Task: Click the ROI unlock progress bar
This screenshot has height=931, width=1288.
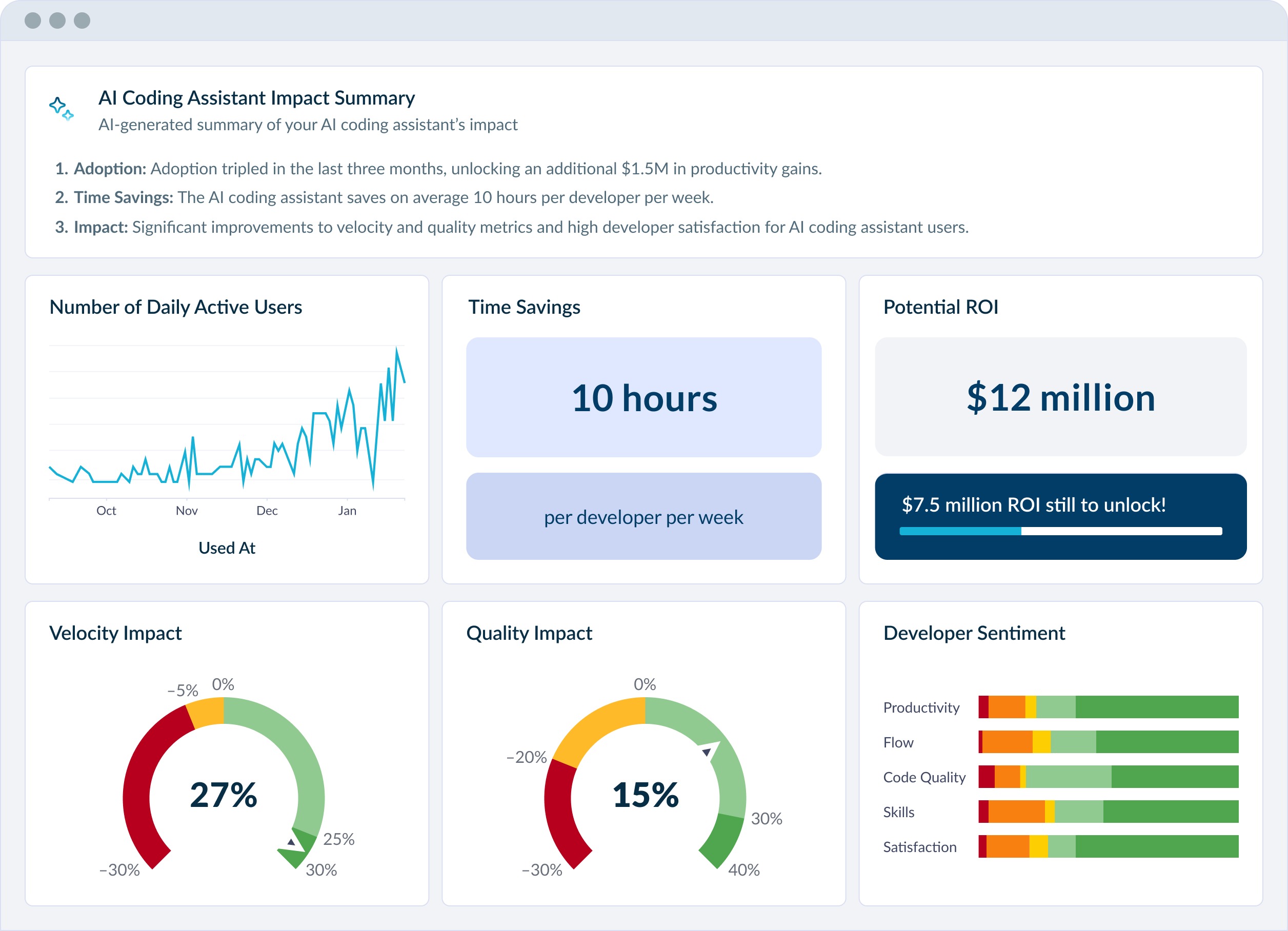Action: (1060, 531)
